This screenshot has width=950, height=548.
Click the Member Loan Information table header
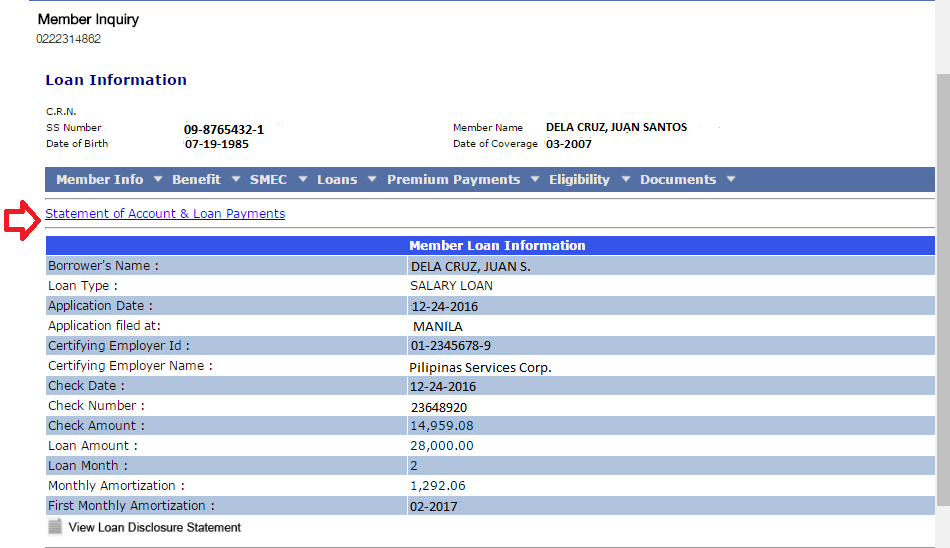click(x=497, y=245)
